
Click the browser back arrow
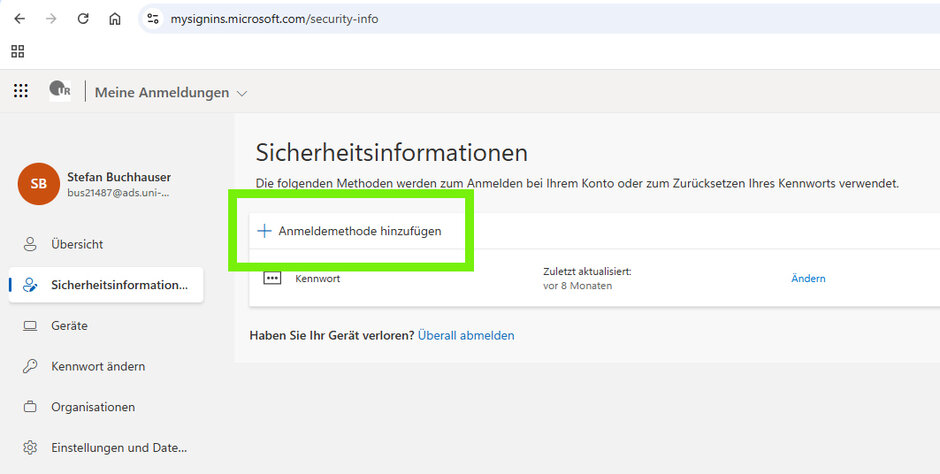(x=19, y=19)
